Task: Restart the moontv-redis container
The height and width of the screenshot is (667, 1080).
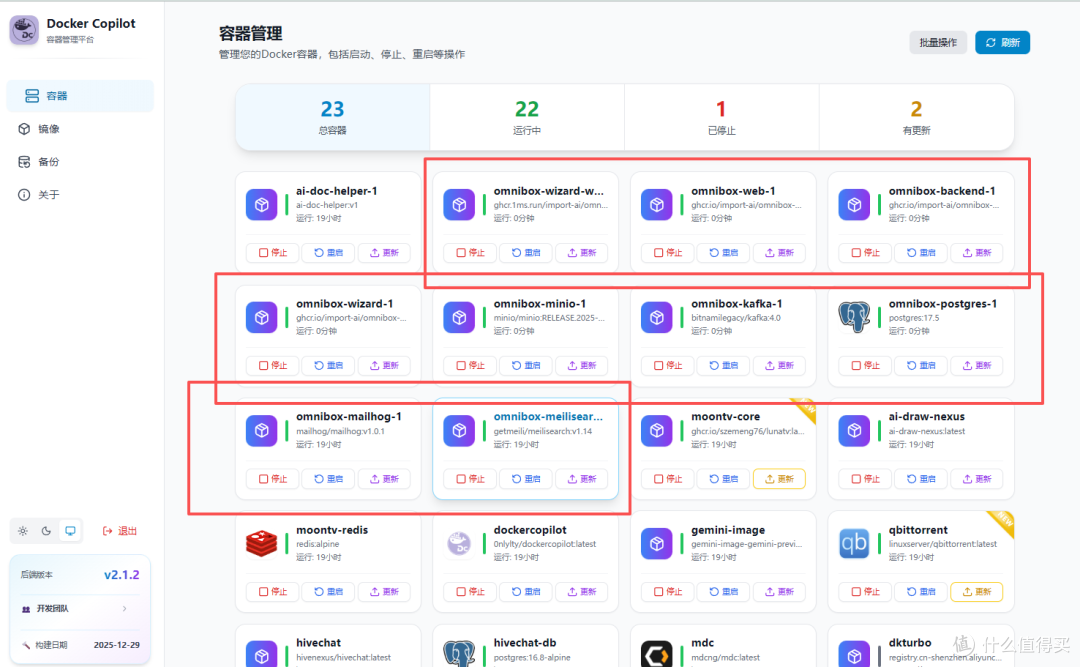Action: click(328, 591)
